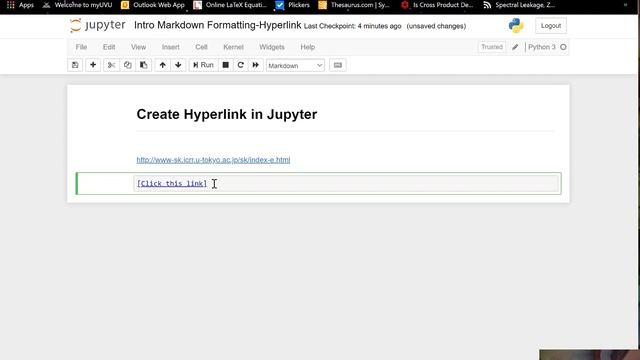Viewport: 640px width, 360px height.
Task: Open the u-tokyo hyperlink
Action: click(213, 160)
